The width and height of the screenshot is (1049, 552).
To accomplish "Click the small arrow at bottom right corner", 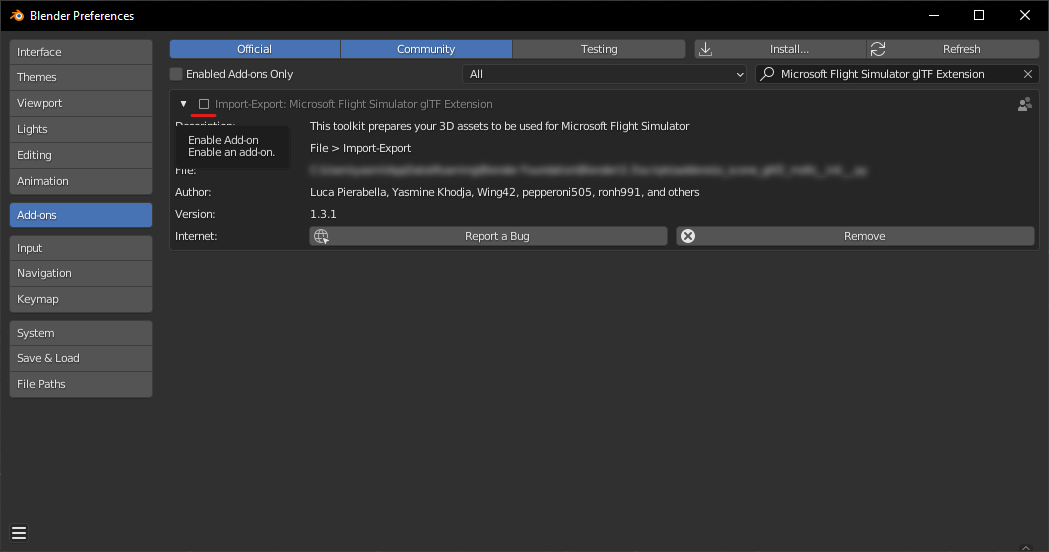I will (1026, 547).
